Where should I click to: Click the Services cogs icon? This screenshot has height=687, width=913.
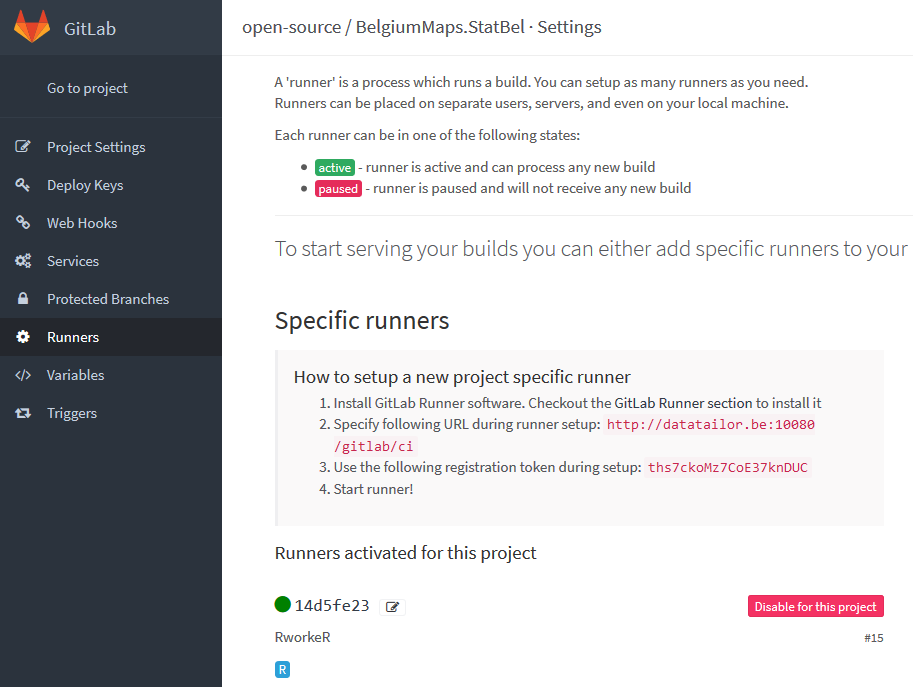pos(23,261)
